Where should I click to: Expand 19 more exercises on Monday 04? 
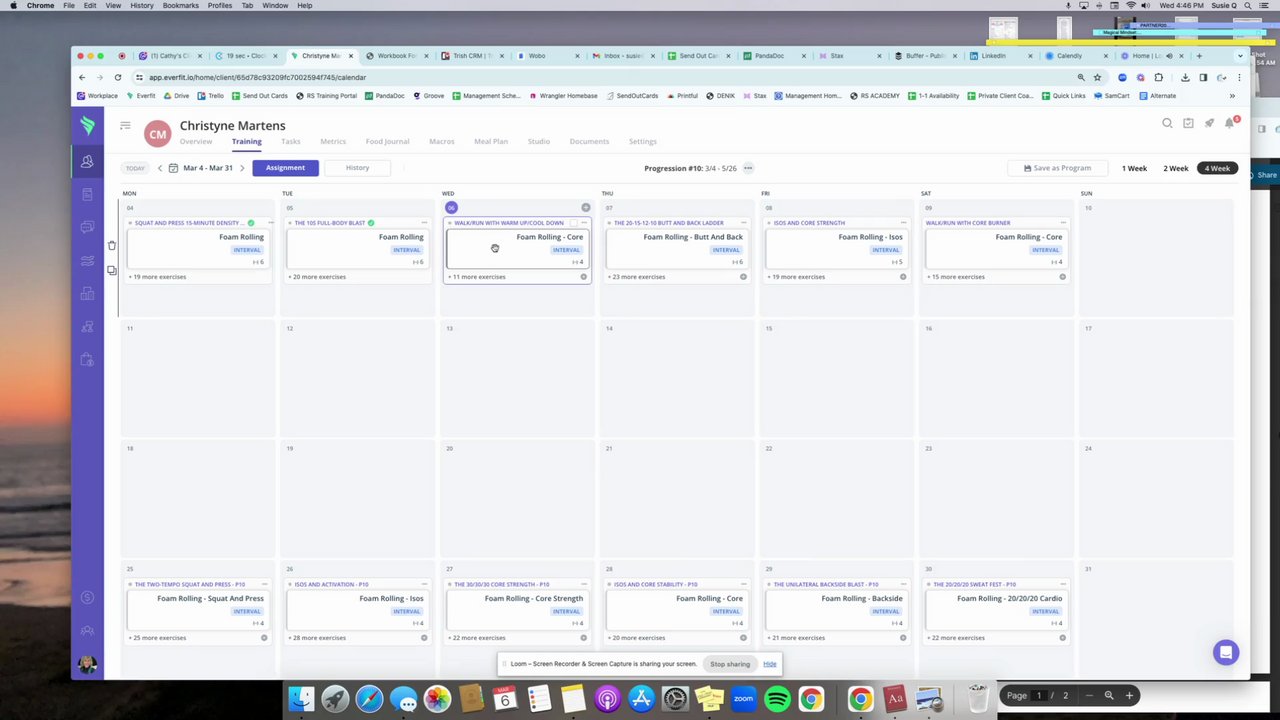coord(158,277)
